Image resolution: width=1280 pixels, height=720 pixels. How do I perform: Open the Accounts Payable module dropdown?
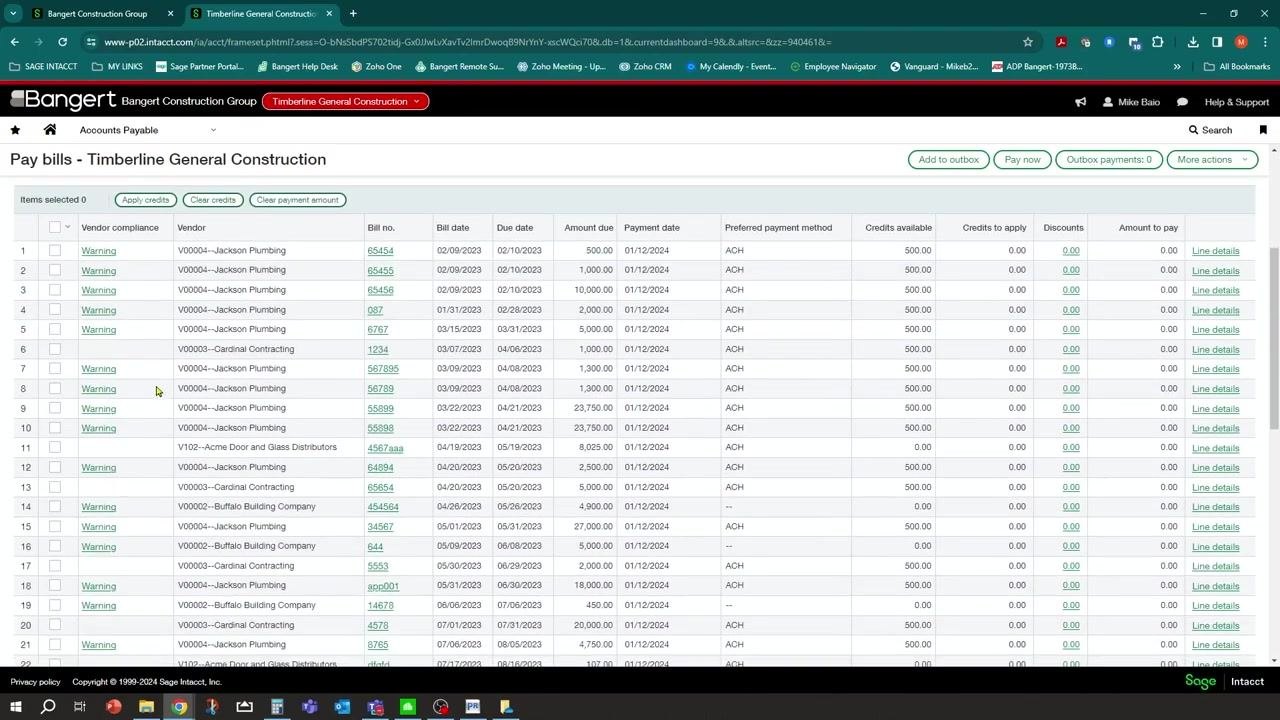148,130
